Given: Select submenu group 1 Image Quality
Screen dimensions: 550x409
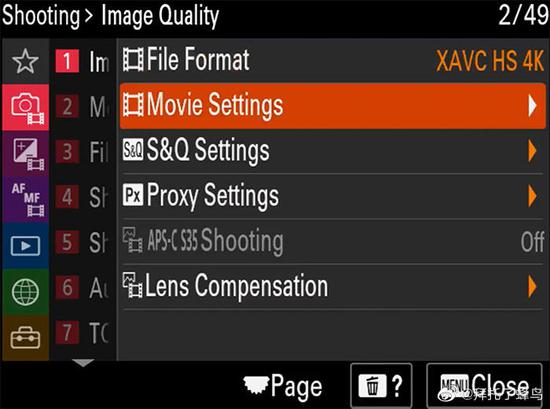Looking at the screenshot, I should click(83, 61).
